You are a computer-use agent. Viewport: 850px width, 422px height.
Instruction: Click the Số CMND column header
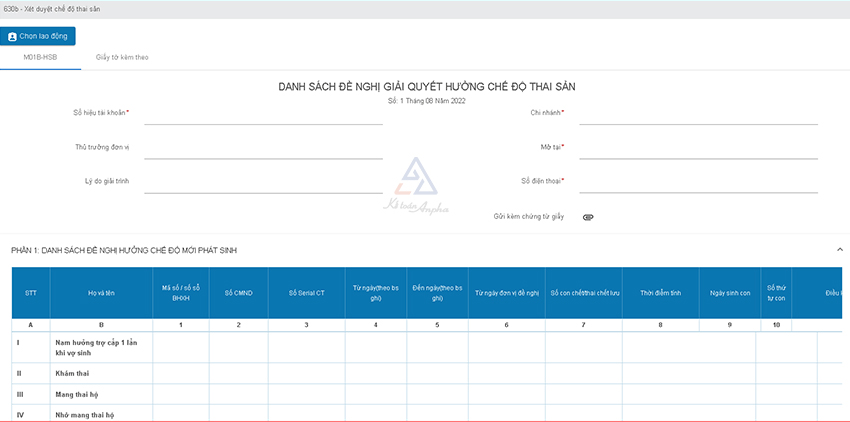[238, 293]
